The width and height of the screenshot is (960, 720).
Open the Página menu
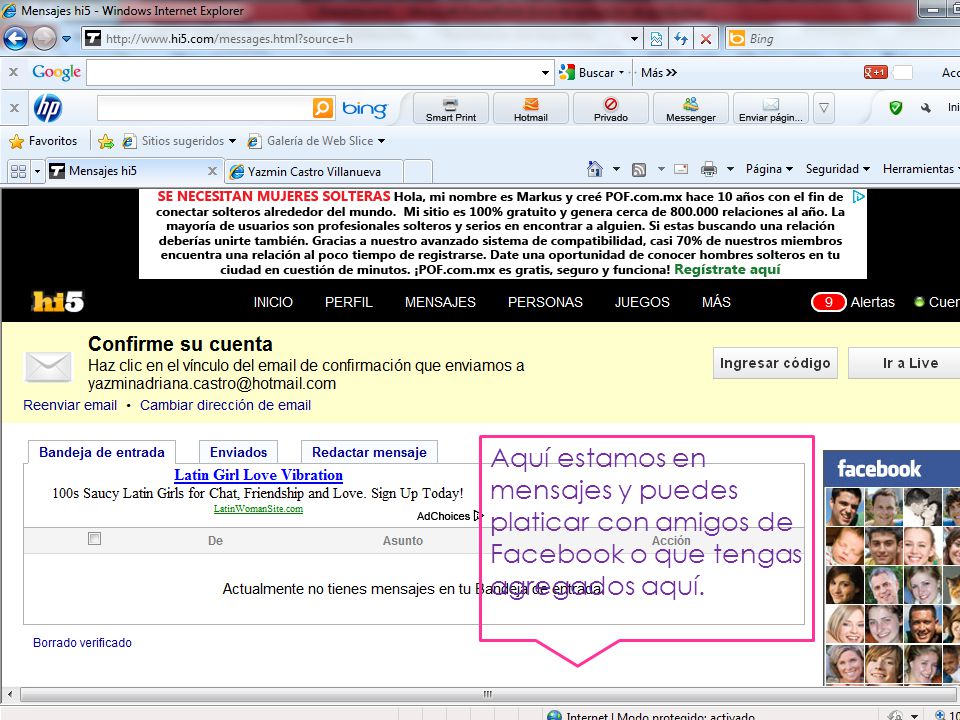click(x=769, y=169)
